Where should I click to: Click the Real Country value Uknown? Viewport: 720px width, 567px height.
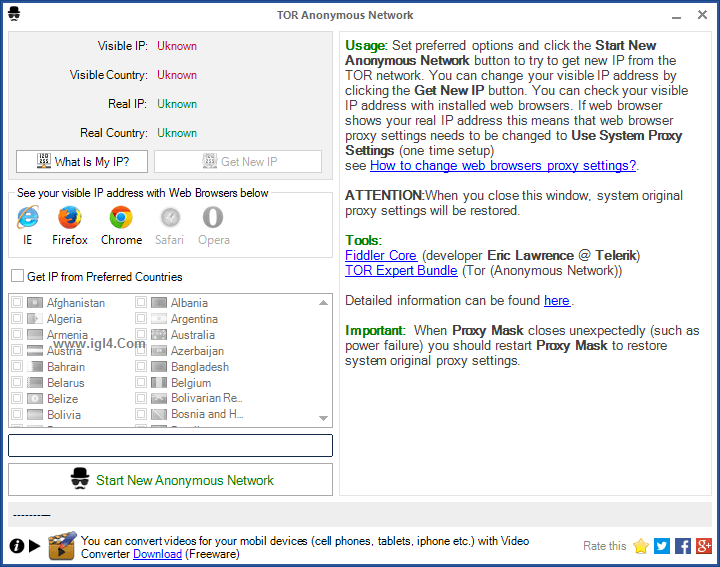177,133
